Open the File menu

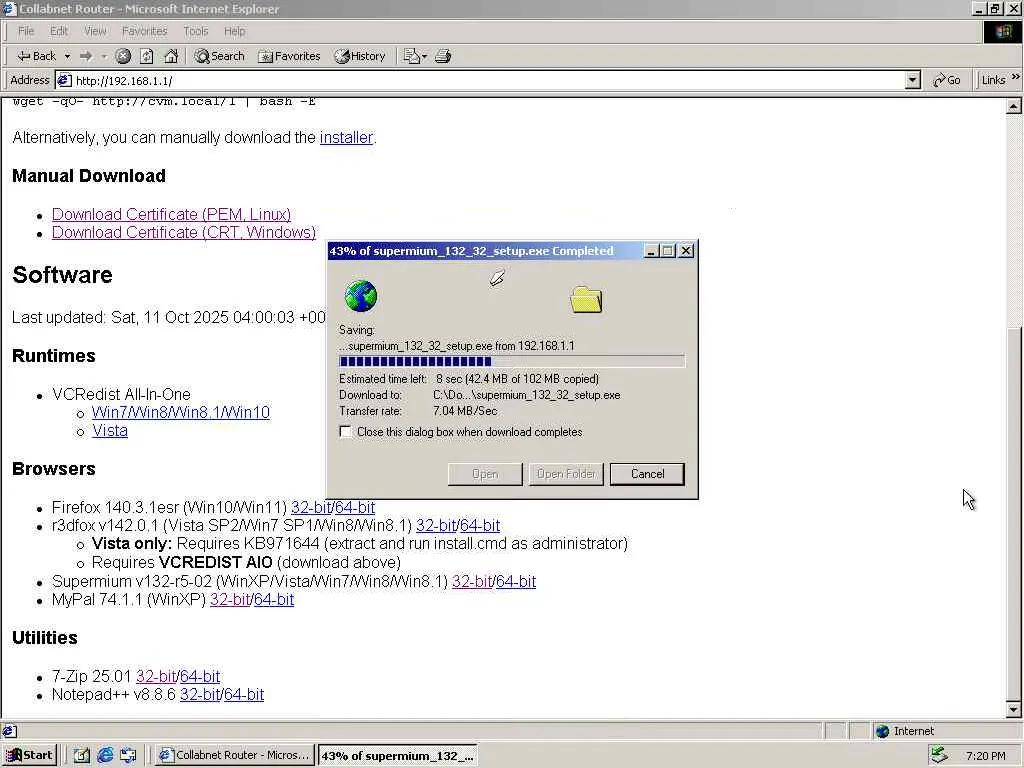(26, 31)
